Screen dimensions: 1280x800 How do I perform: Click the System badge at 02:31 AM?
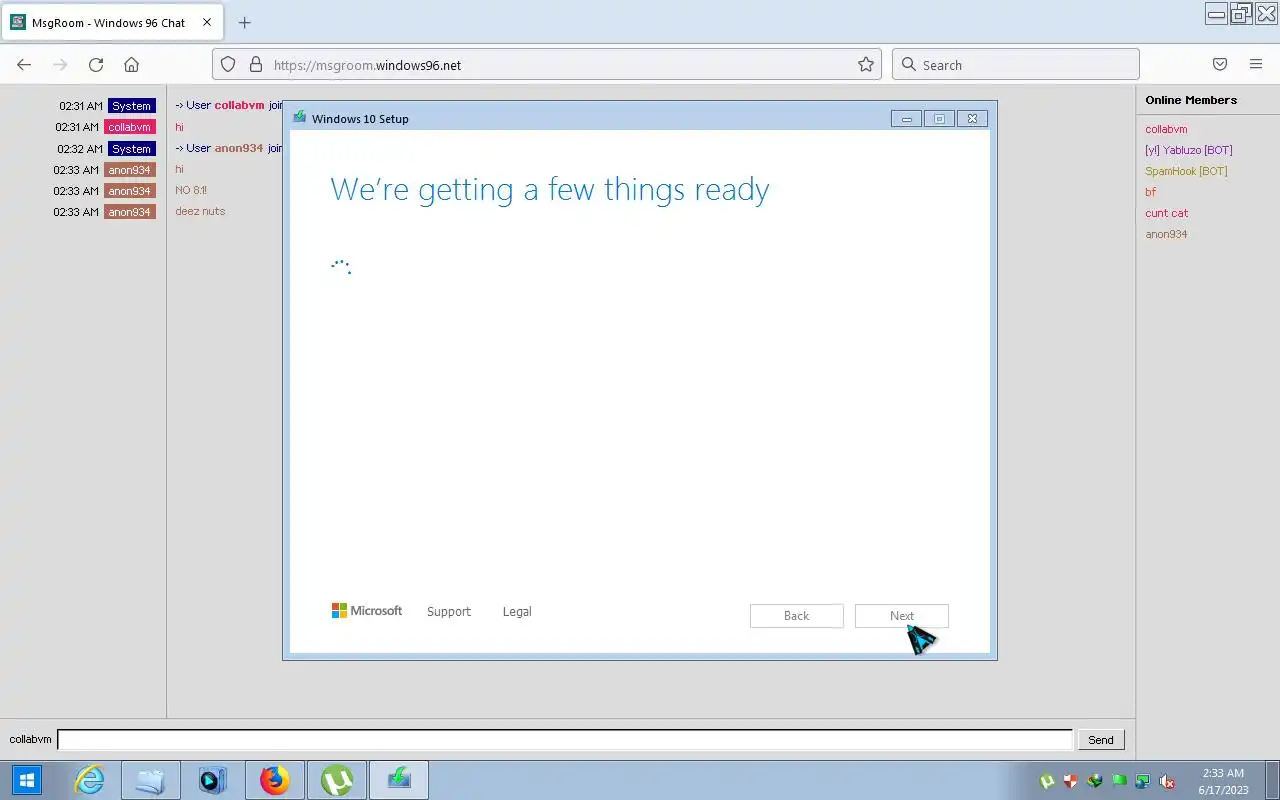click(132, 106)
